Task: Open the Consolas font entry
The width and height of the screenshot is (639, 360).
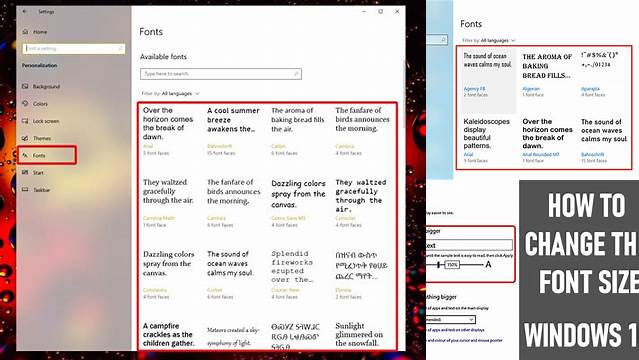Action: coord(362,203)
